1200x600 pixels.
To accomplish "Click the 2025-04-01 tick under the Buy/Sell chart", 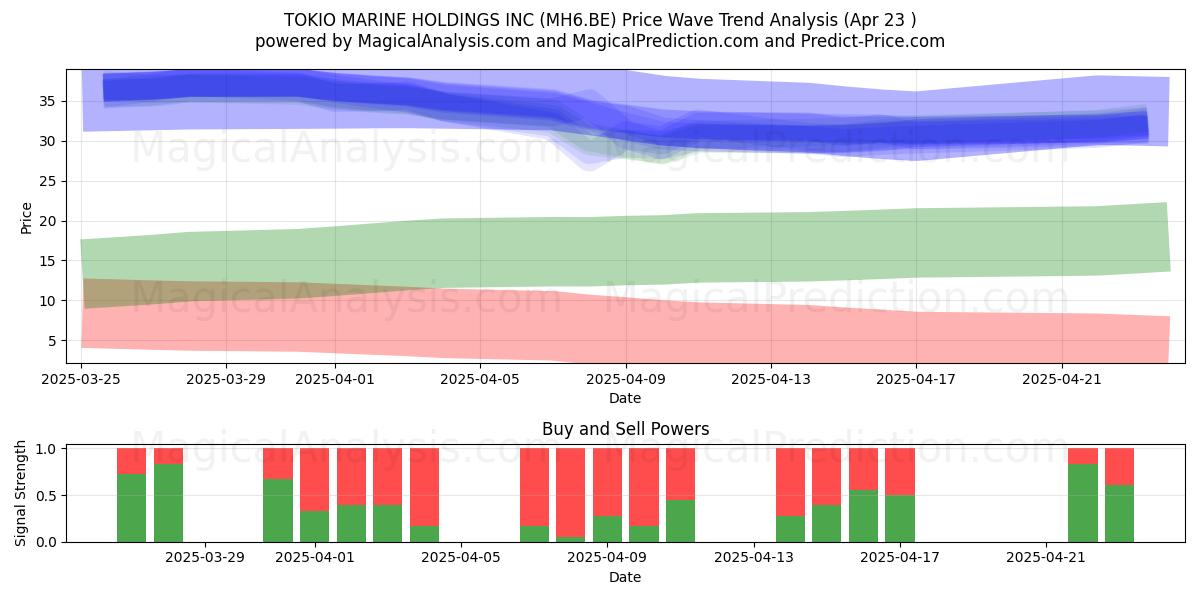I will click(x=315, y=558).
